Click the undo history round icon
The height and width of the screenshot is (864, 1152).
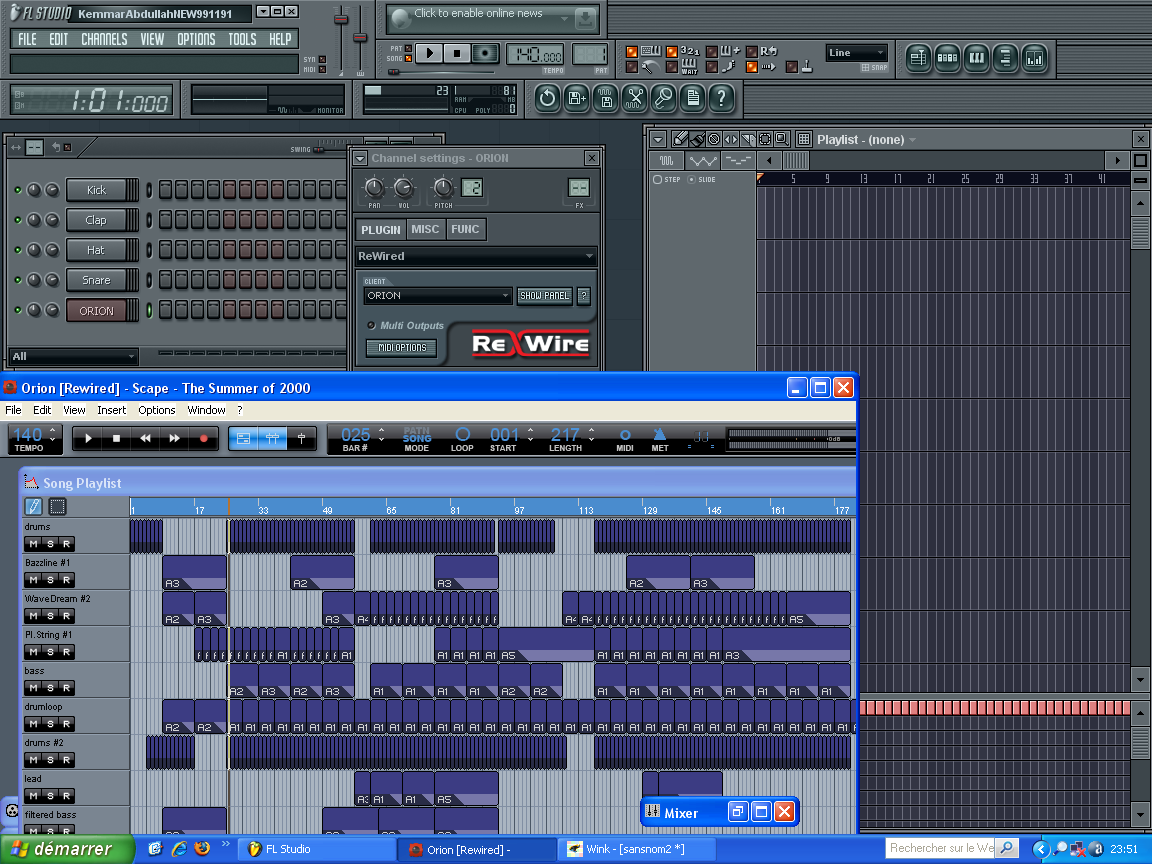click(547, 98)
